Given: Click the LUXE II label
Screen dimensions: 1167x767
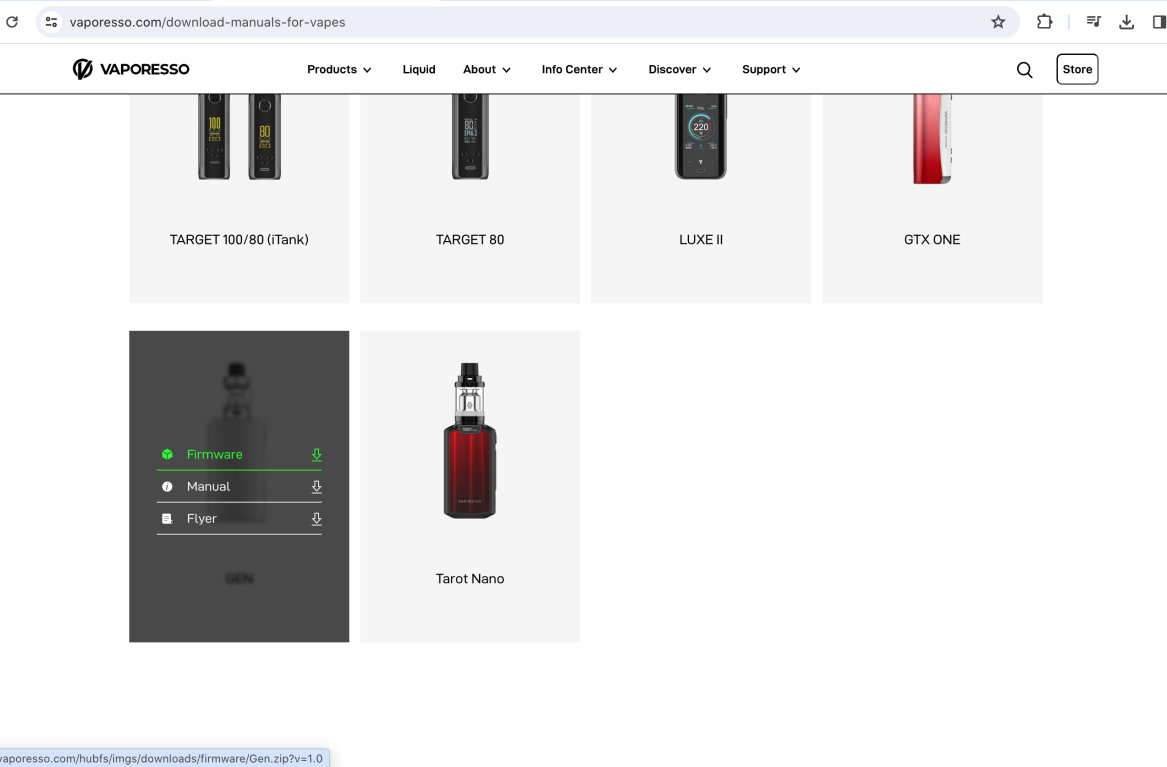Looking at the screenshot, I should point(701,240).
